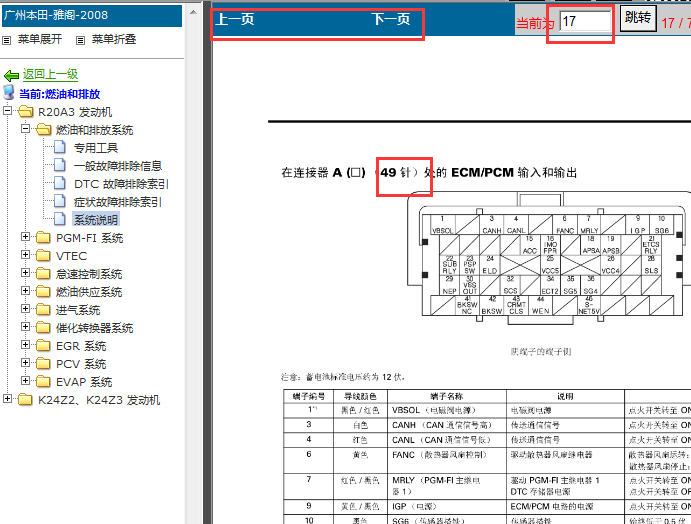Click the R20A3 发动机 folder icon
Screen dimensions: 691x524
pyautogui.click(x=26, y=111)
